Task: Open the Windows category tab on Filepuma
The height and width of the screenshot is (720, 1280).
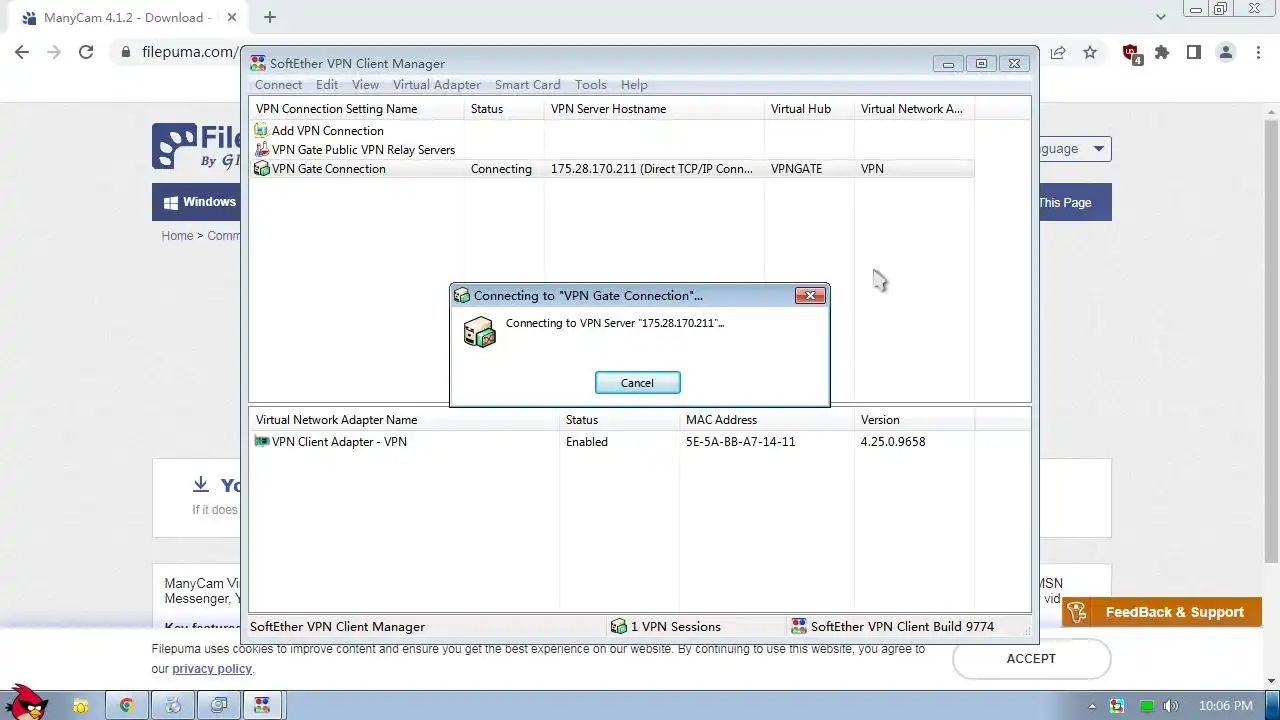Action: pos(198,202)
